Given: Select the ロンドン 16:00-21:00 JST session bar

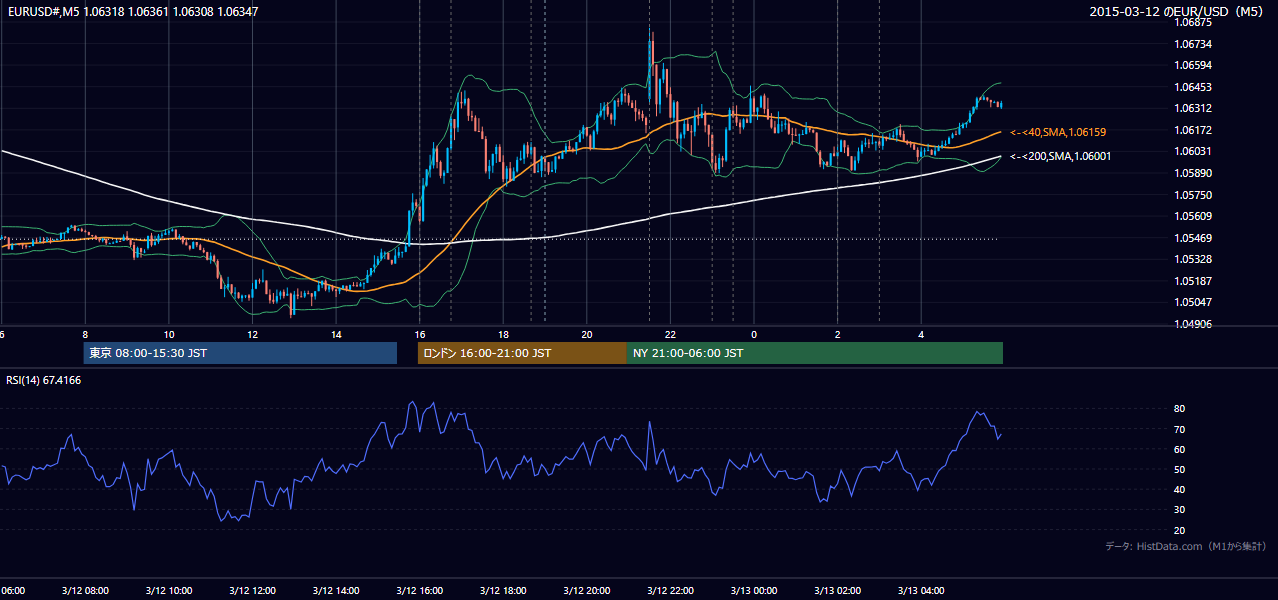Looking at the screenshot, I should (522, 353).
